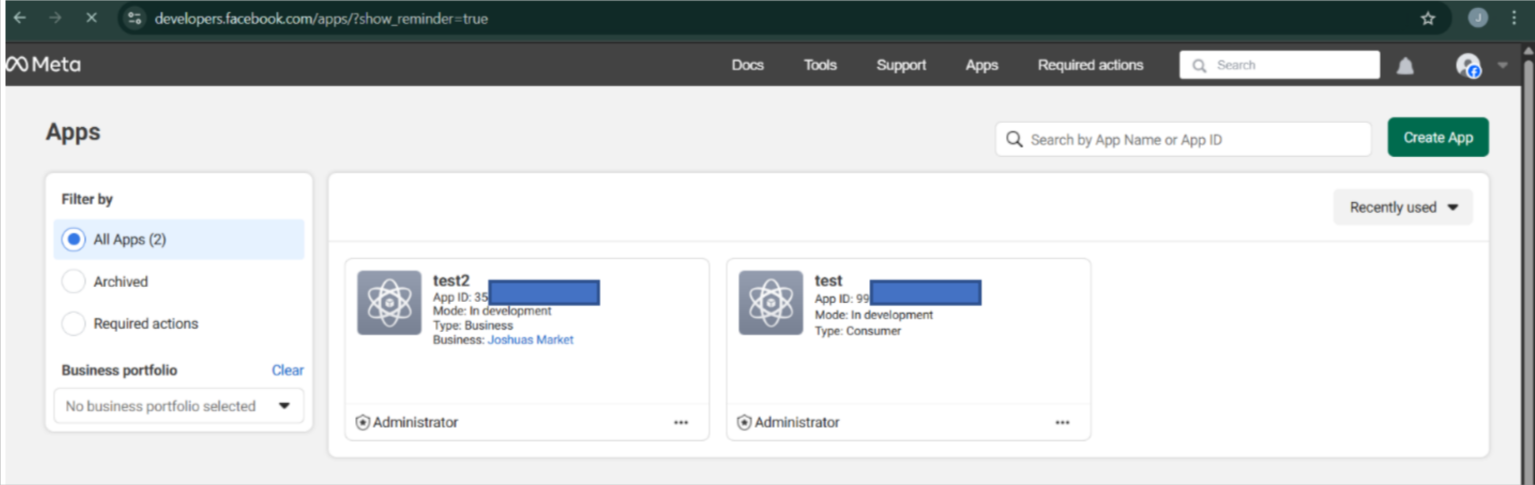
Task: Open site information icon in address bar
Action: point(135,18)
